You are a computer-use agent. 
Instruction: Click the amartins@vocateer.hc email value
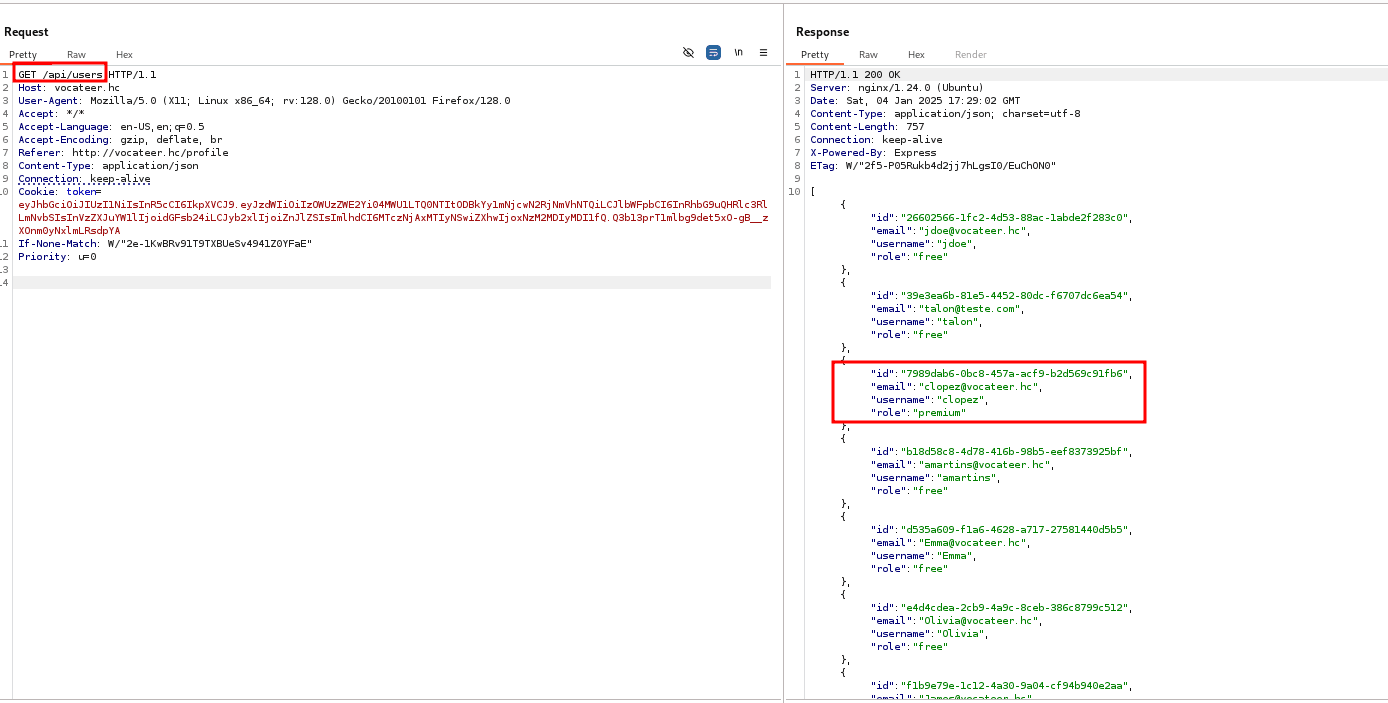pos(985,465)
